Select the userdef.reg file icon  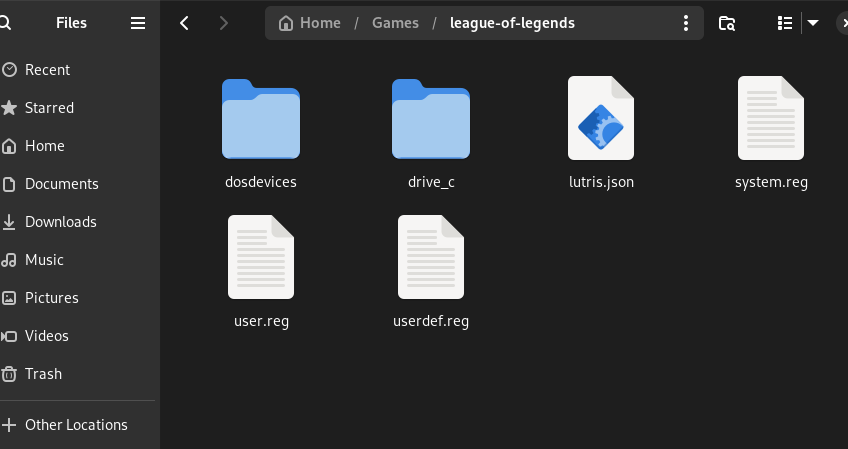[x=430, y=258]
